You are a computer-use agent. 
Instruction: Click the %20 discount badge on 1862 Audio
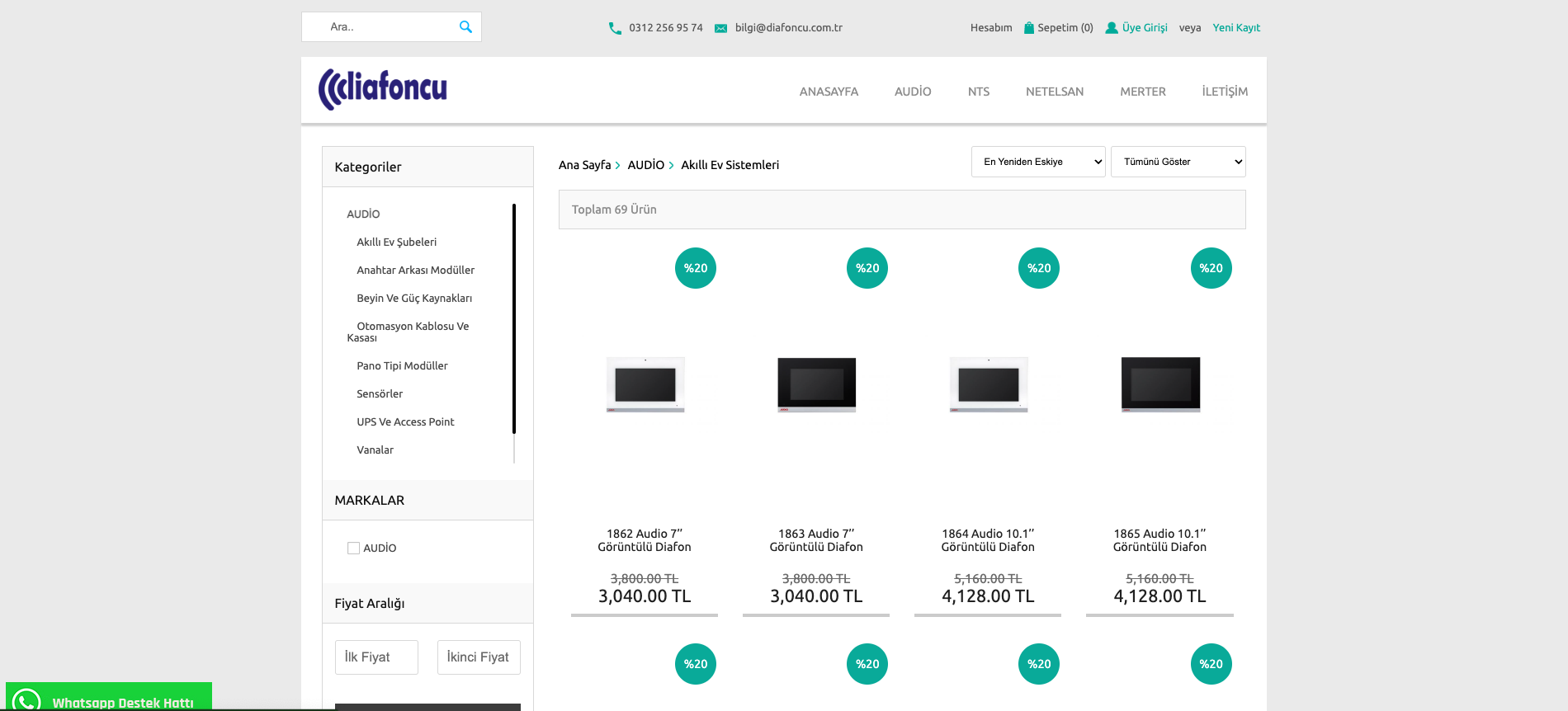point(695,268)
